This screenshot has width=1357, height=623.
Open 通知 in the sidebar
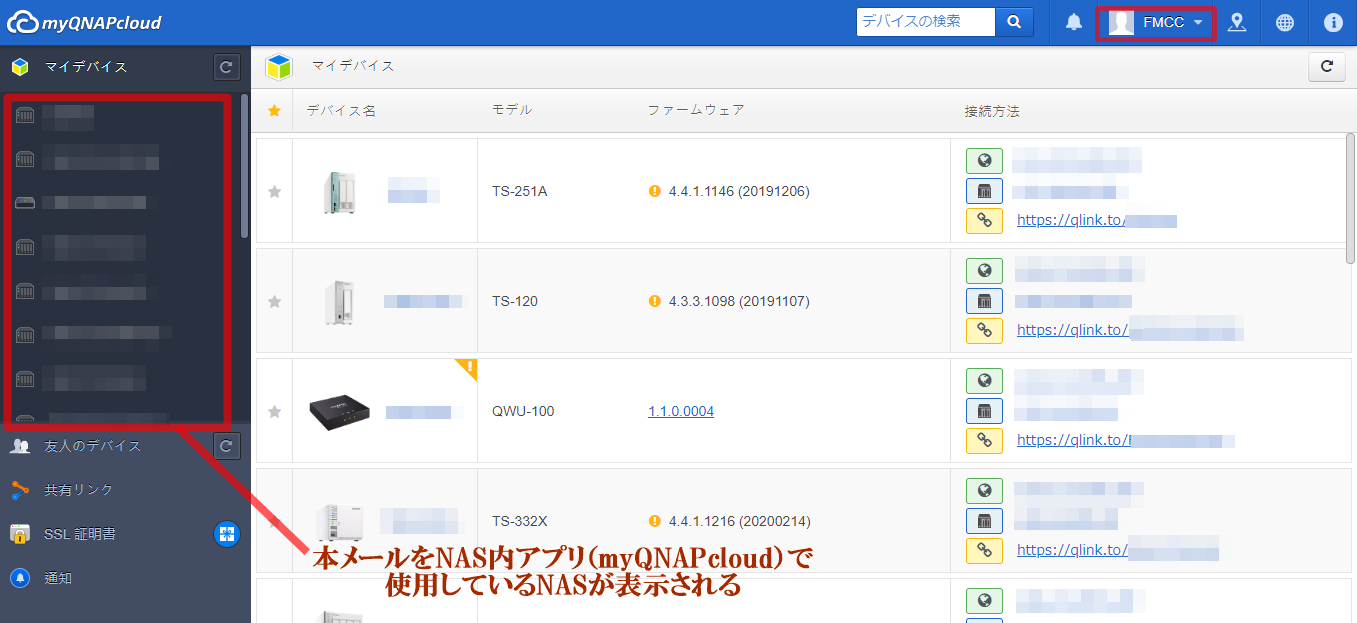click(58, 578)
